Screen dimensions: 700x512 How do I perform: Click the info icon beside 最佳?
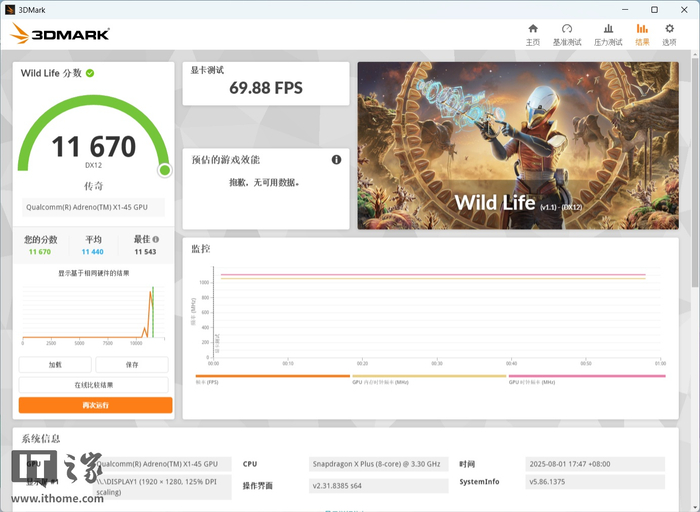156,239
